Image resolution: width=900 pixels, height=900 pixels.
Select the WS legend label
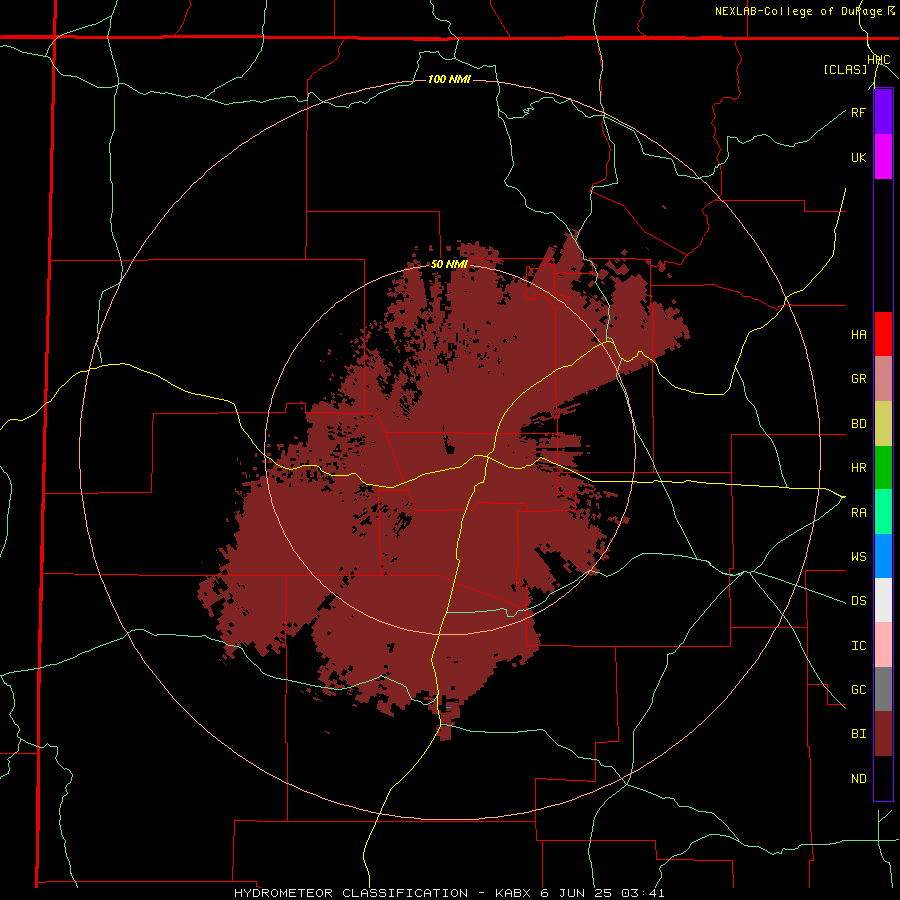858,556
